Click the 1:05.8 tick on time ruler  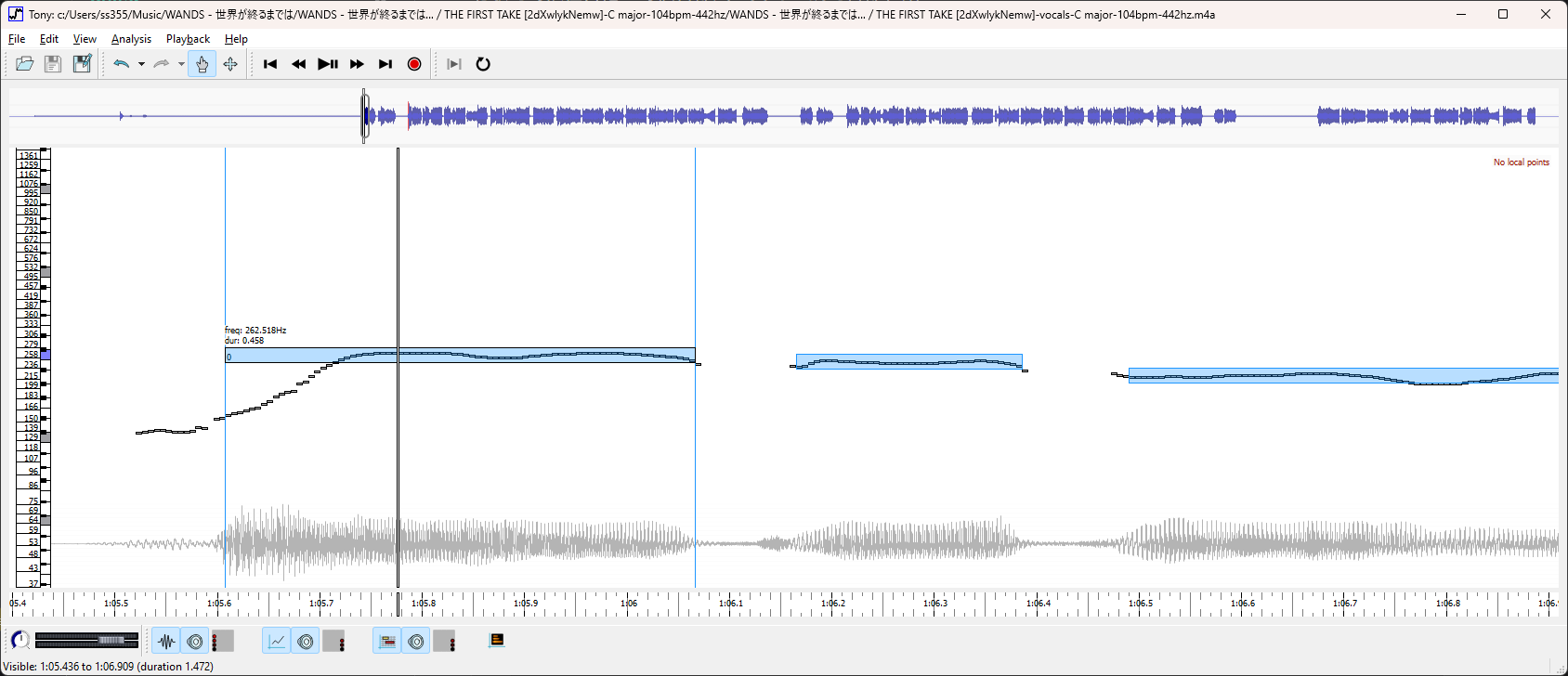424,603
